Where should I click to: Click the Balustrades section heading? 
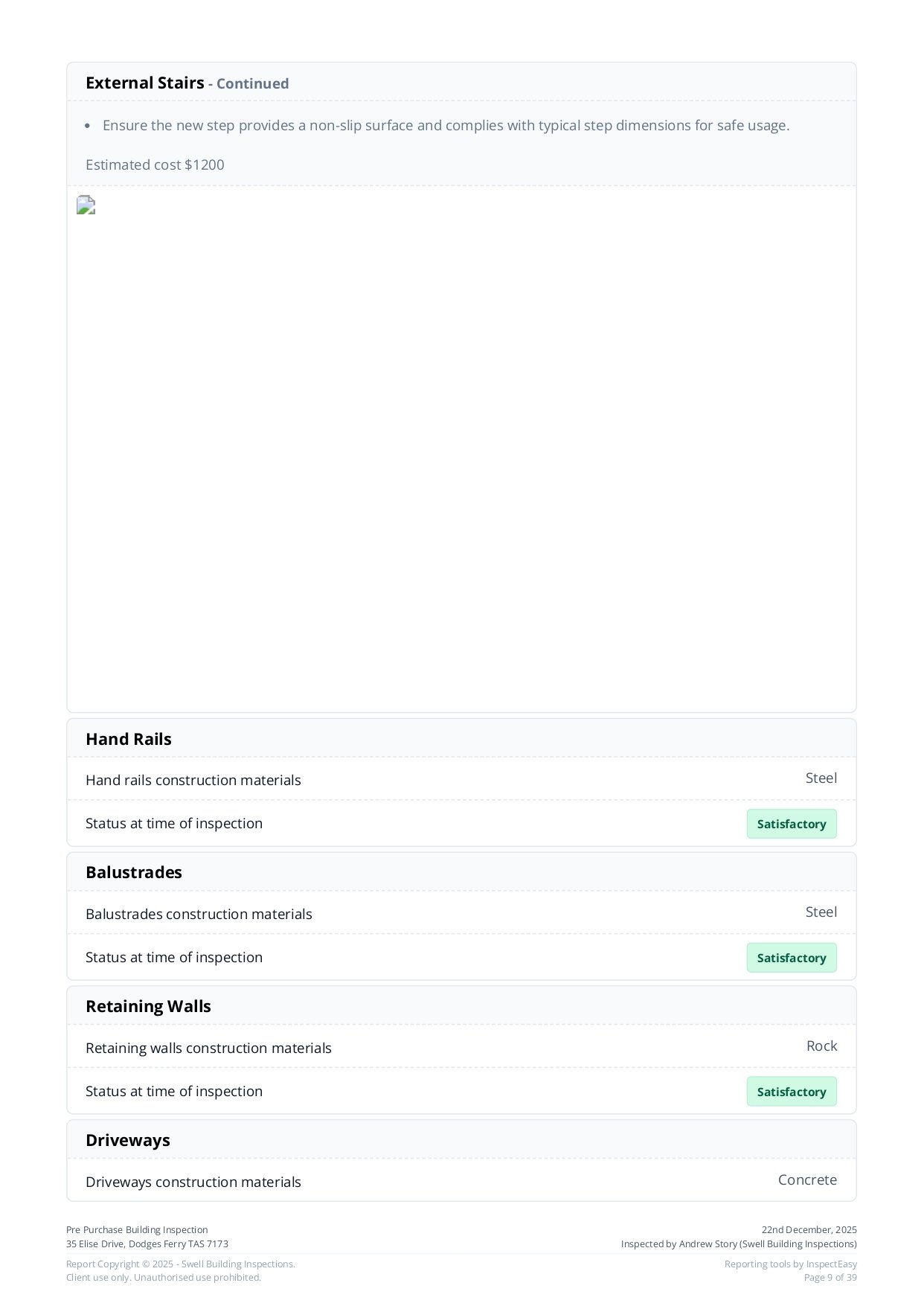point(134,872)
